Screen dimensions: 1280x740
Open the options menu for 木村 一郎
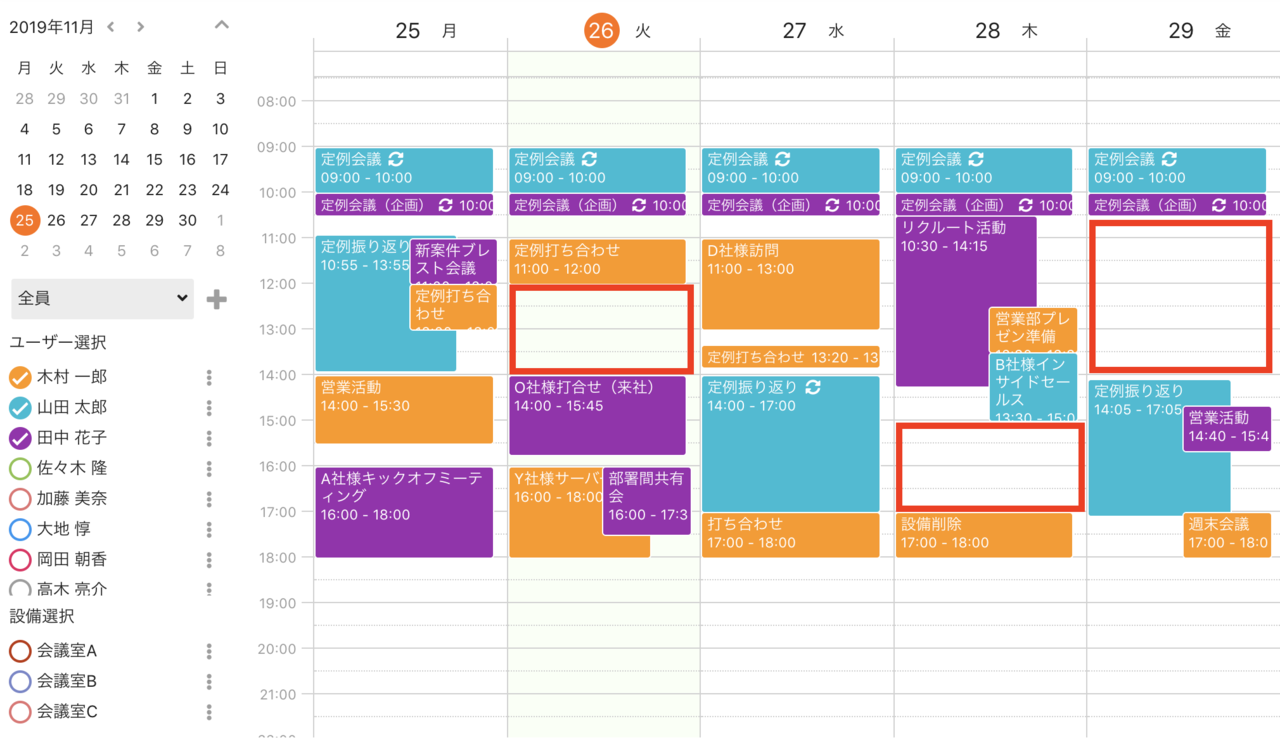[x=209, y=377]
